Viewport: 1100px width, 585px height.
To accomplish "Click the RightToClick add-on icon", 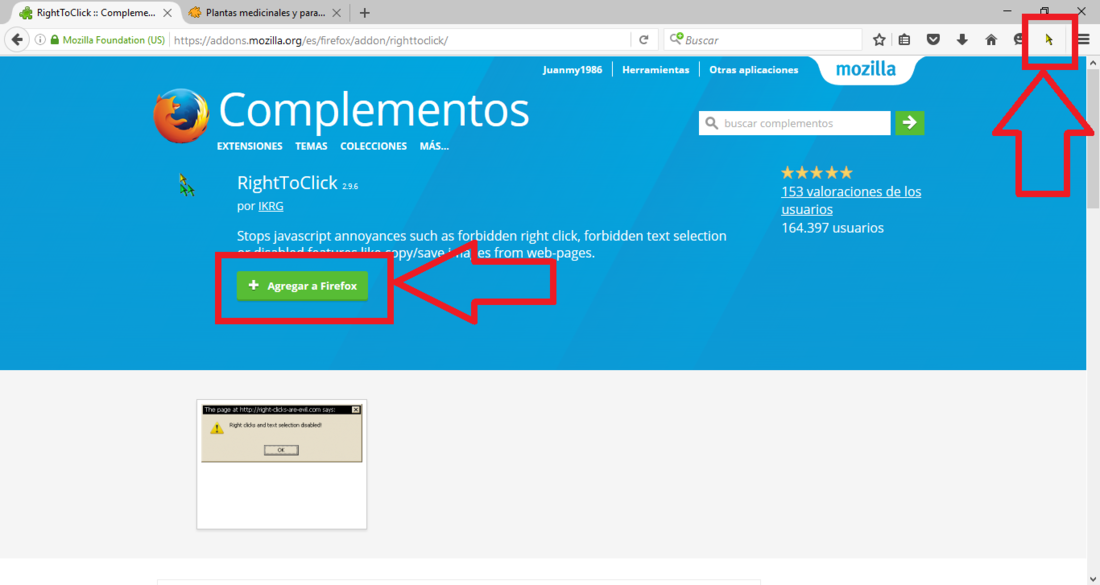I will [186, 185].
